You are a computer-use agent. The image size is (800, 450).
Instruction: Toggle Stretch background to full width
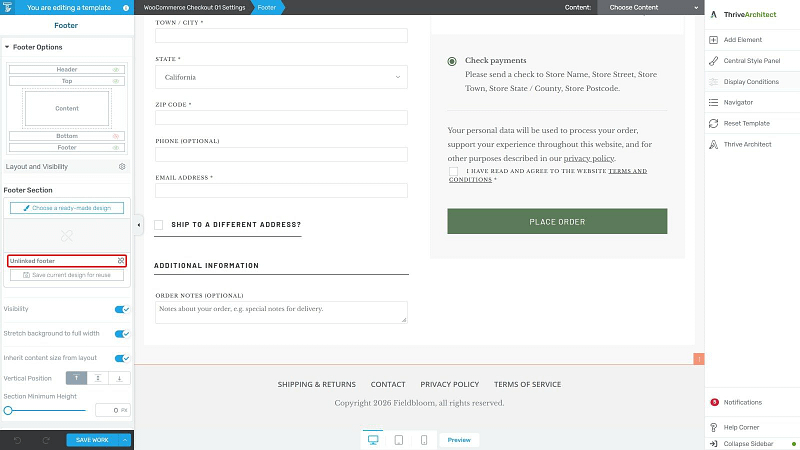[x=122, y=334]
